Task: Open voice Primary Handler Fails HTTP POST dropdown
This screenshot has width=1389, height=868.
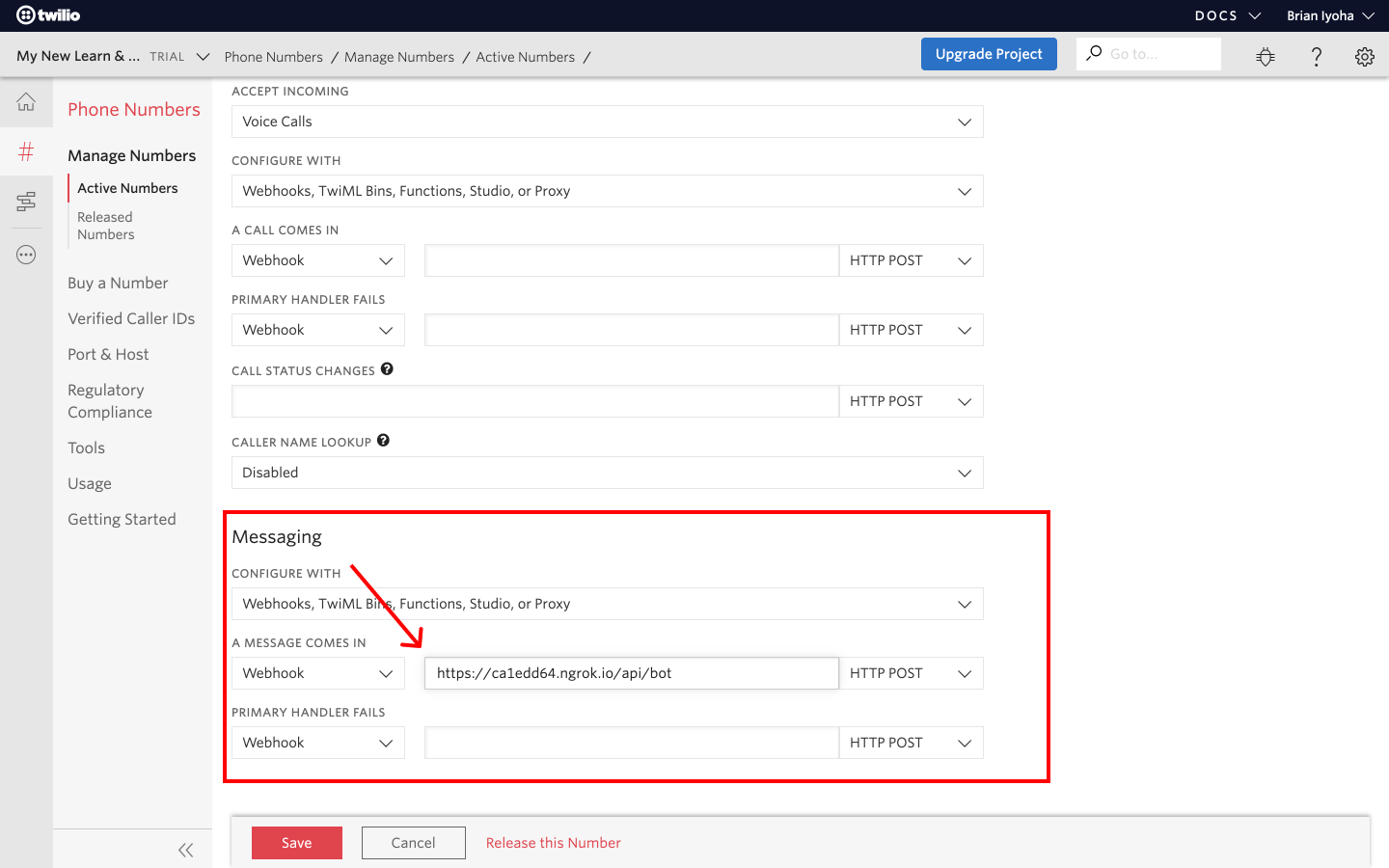Action: click(x=912, y=330)
